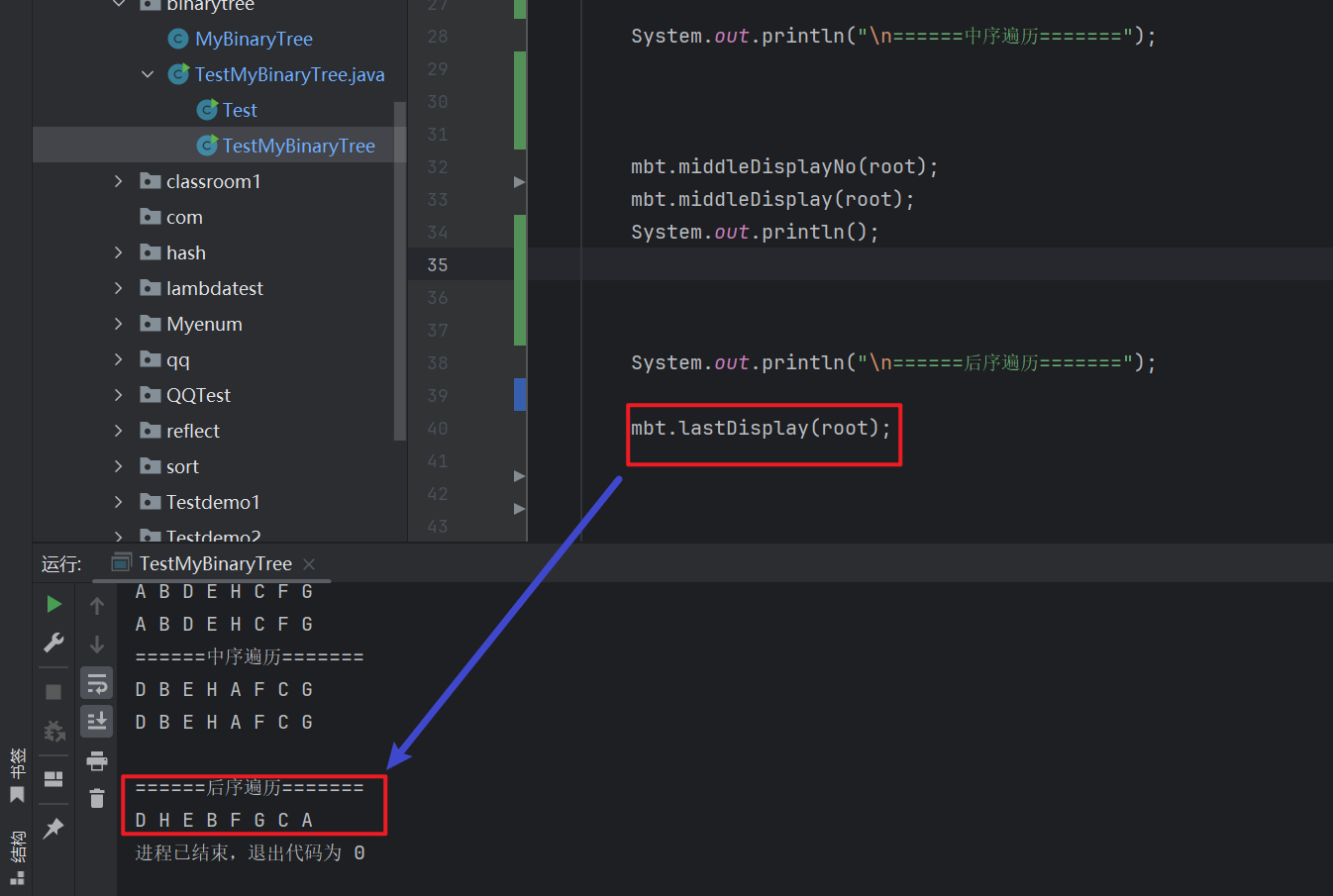1333x896 pixels.
Task: Toggle scroll-to-end in the console
Action: [97, 721]
